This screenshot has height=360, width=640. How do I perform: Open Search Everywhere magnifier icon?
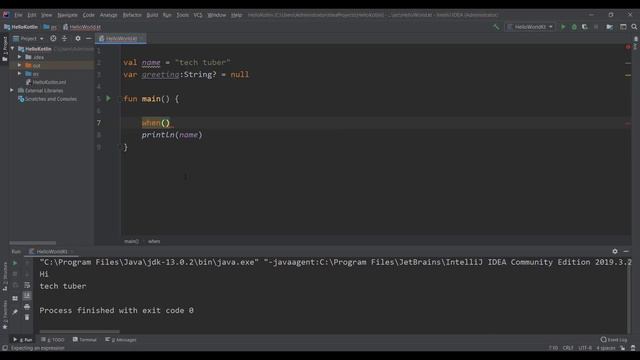pyautogui.click(x=634, y=27)
